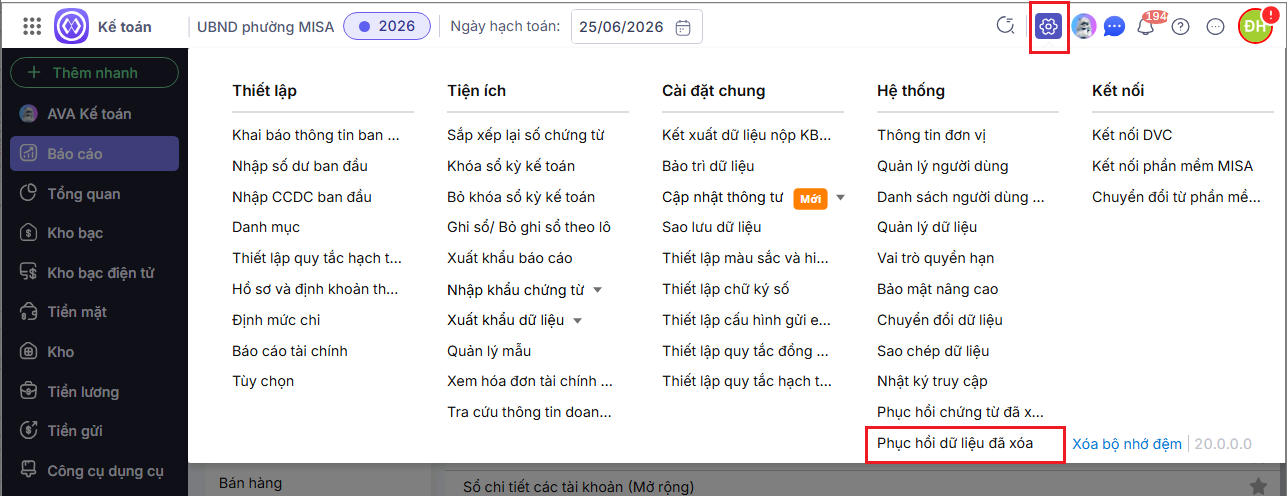Click the Báo cáo sidebar icon
1287x496 pixels.
(x=29, y=154)
